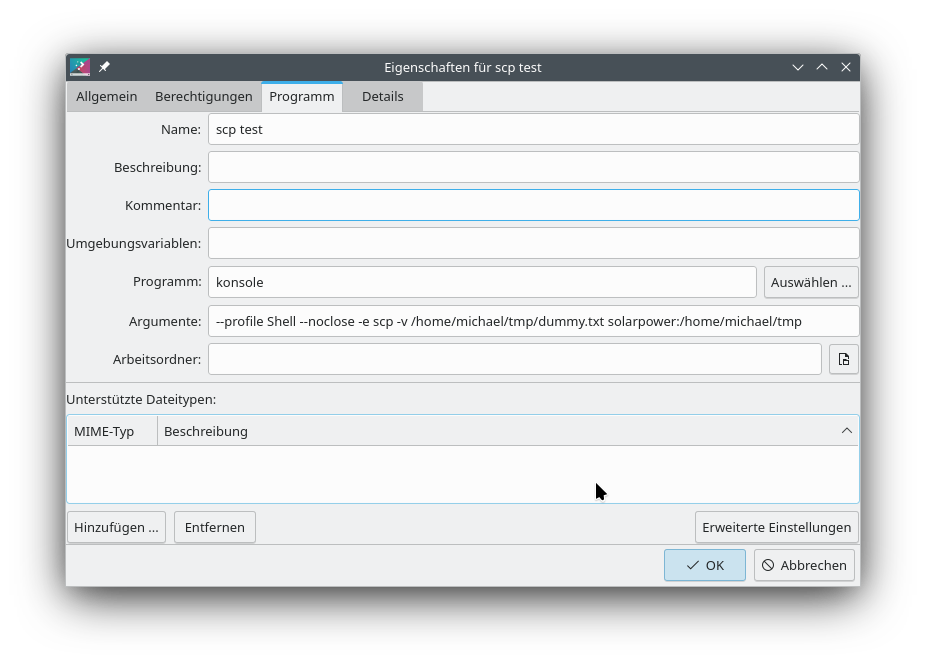Image resolution: width=926 pixels, height=664 pixels.
Task: Click Hinzufügen to add a file type
Action: tap(116, 527)
